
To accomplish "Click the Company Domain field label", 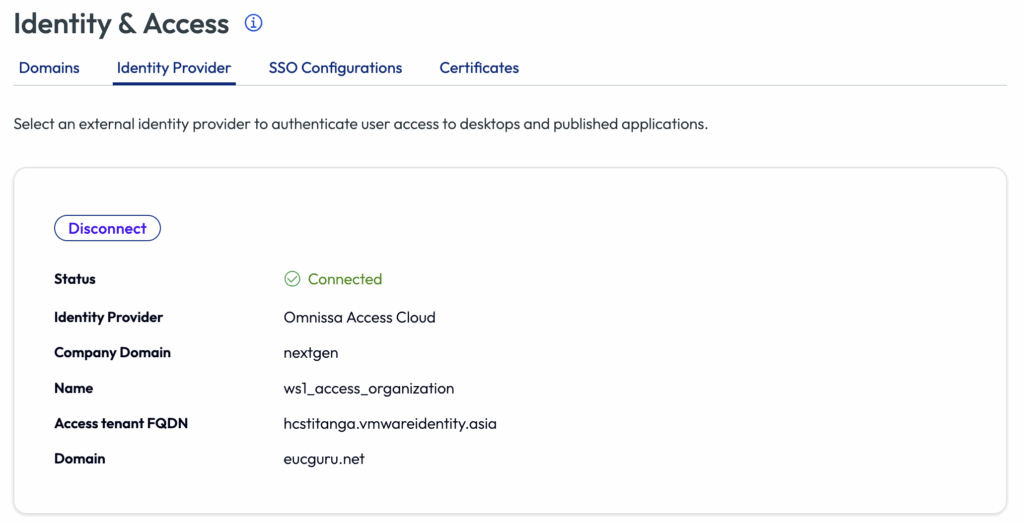I will 112,352.
